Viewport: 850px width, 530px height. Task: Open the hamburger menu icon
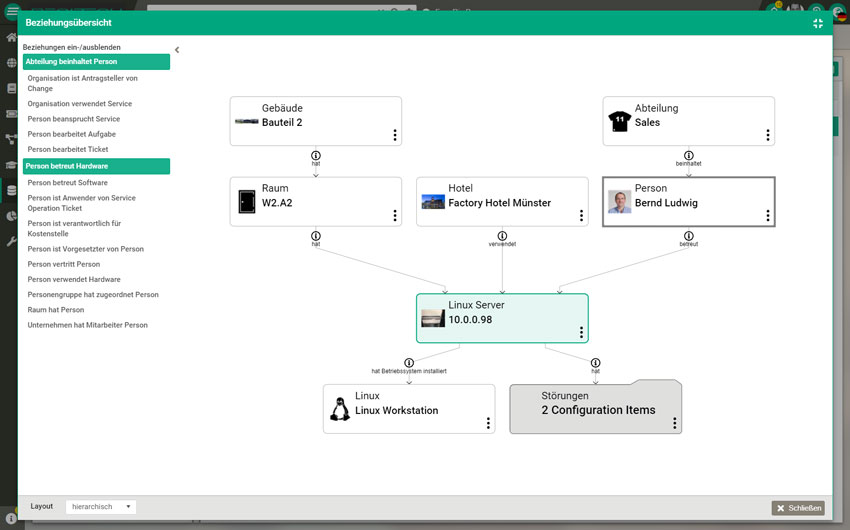click(x=11, y=10)
